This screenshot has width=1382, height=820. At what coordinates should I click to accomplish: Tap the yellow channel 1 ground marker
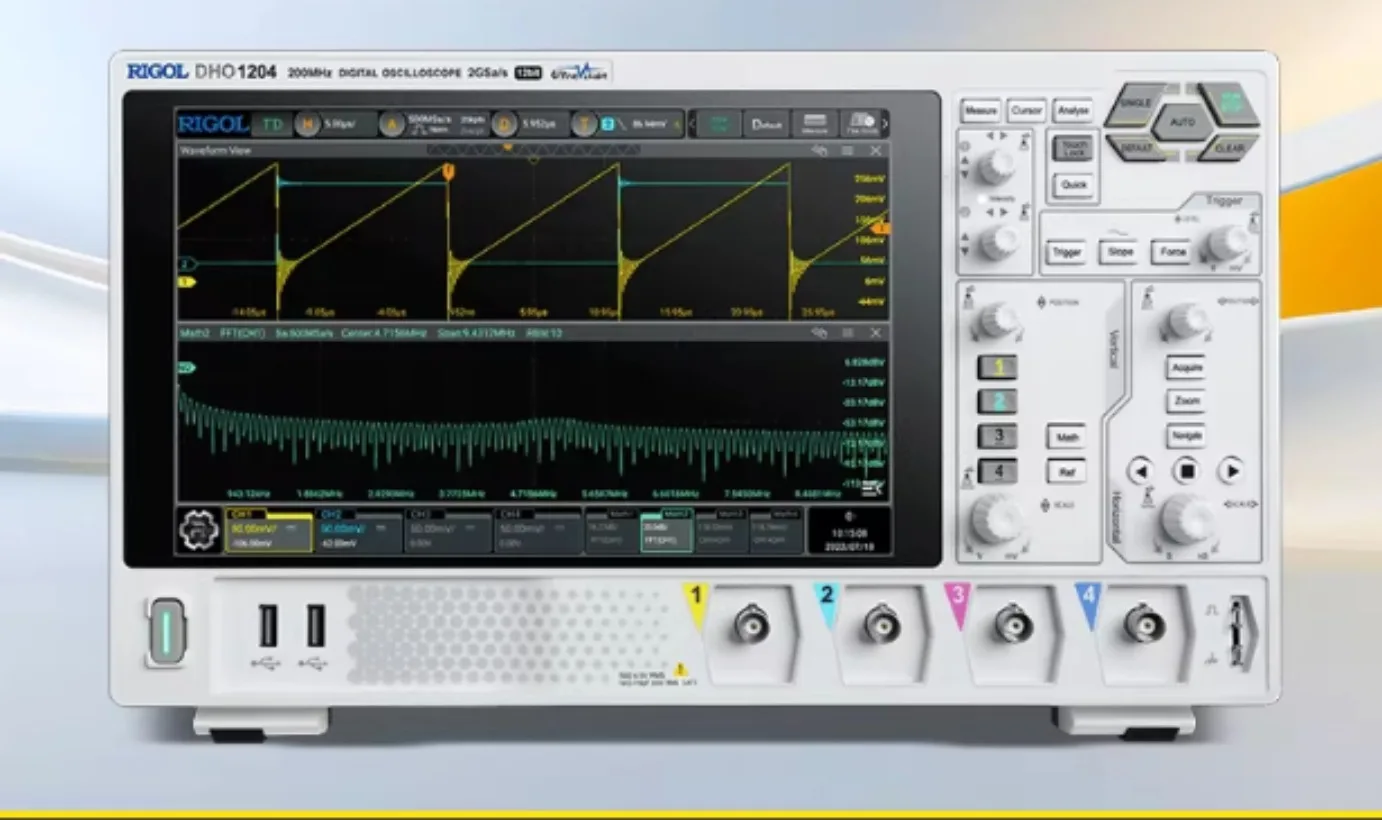(185, 282)
